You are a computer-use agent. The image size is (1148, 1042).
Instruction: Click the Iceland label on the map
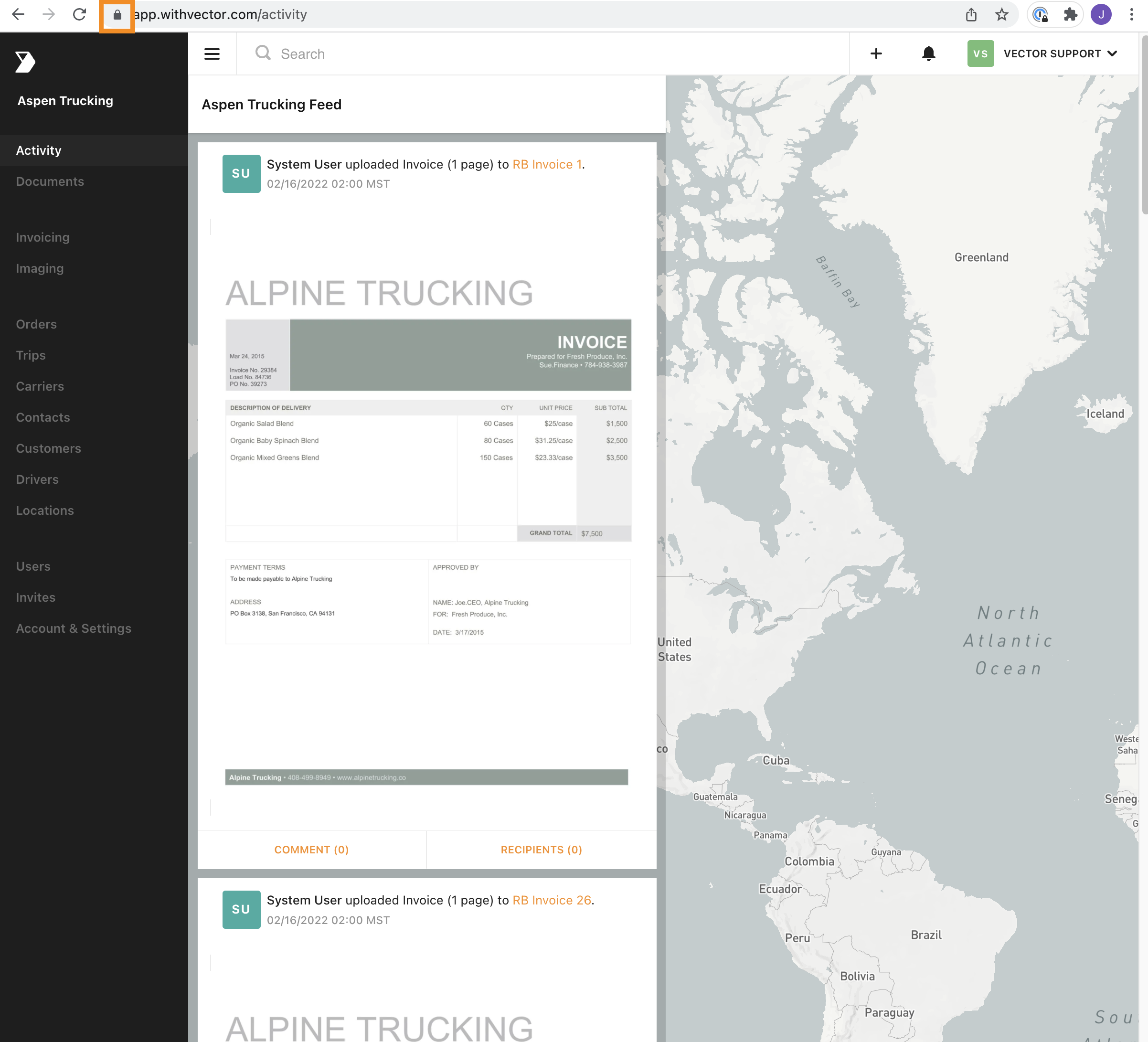pyautogui.click(x=1105, y=414)
